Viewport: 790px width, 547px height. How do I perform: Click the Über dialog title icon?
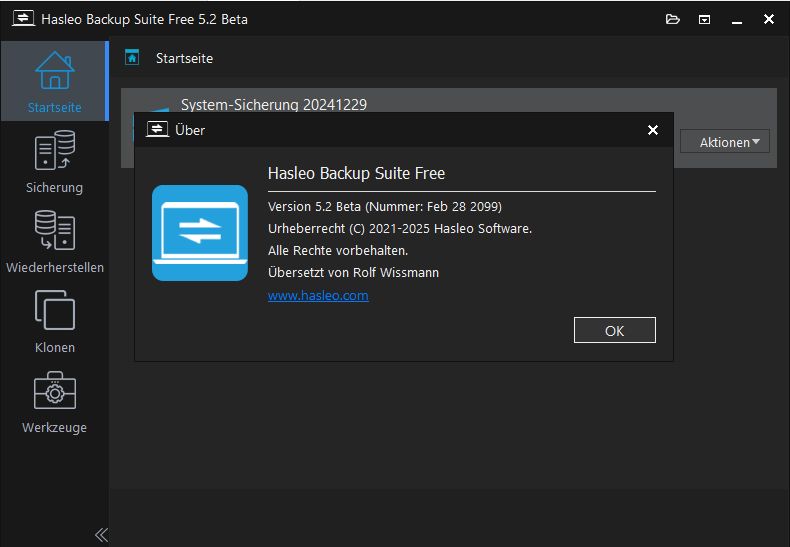point(157,129)
